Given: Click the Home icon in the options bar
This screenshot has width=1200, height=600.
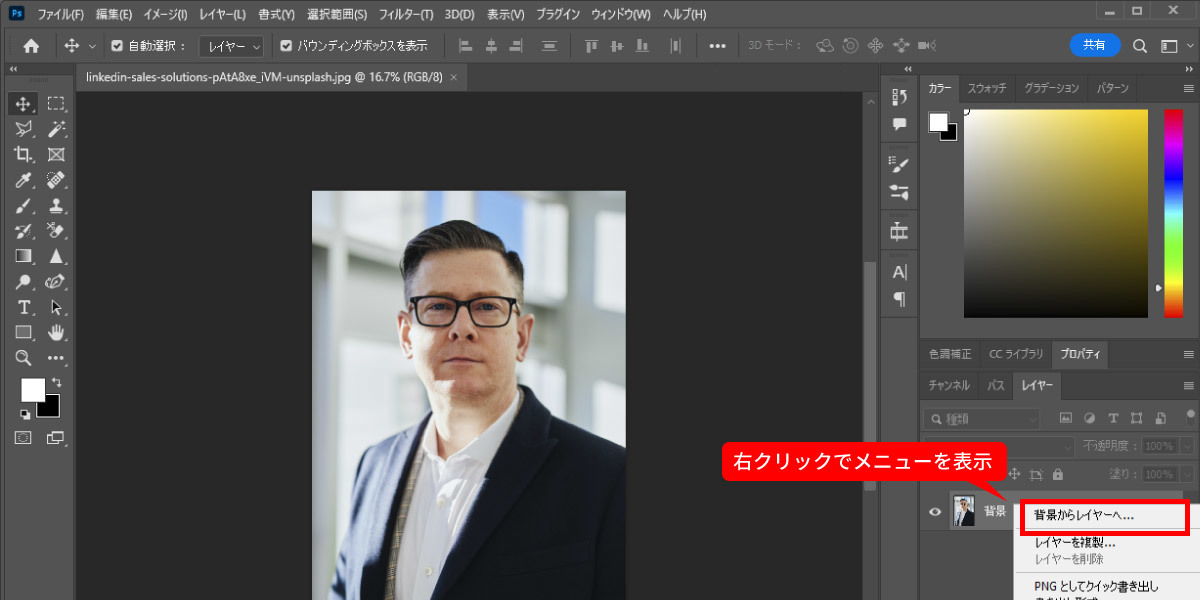Looking at the screenshot, I should click(x=31, y=46).
